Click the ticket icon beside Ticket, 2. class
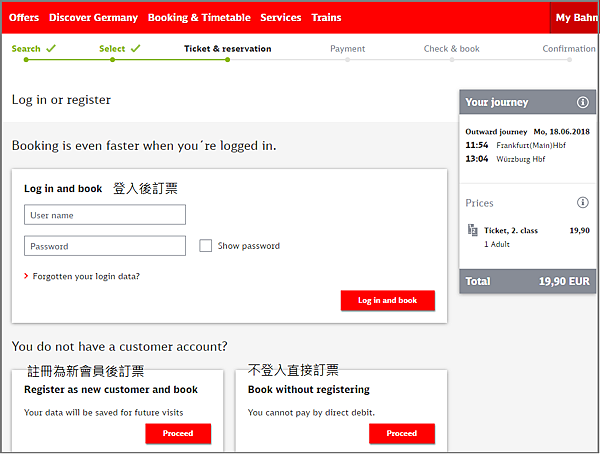 click(473, 230)
